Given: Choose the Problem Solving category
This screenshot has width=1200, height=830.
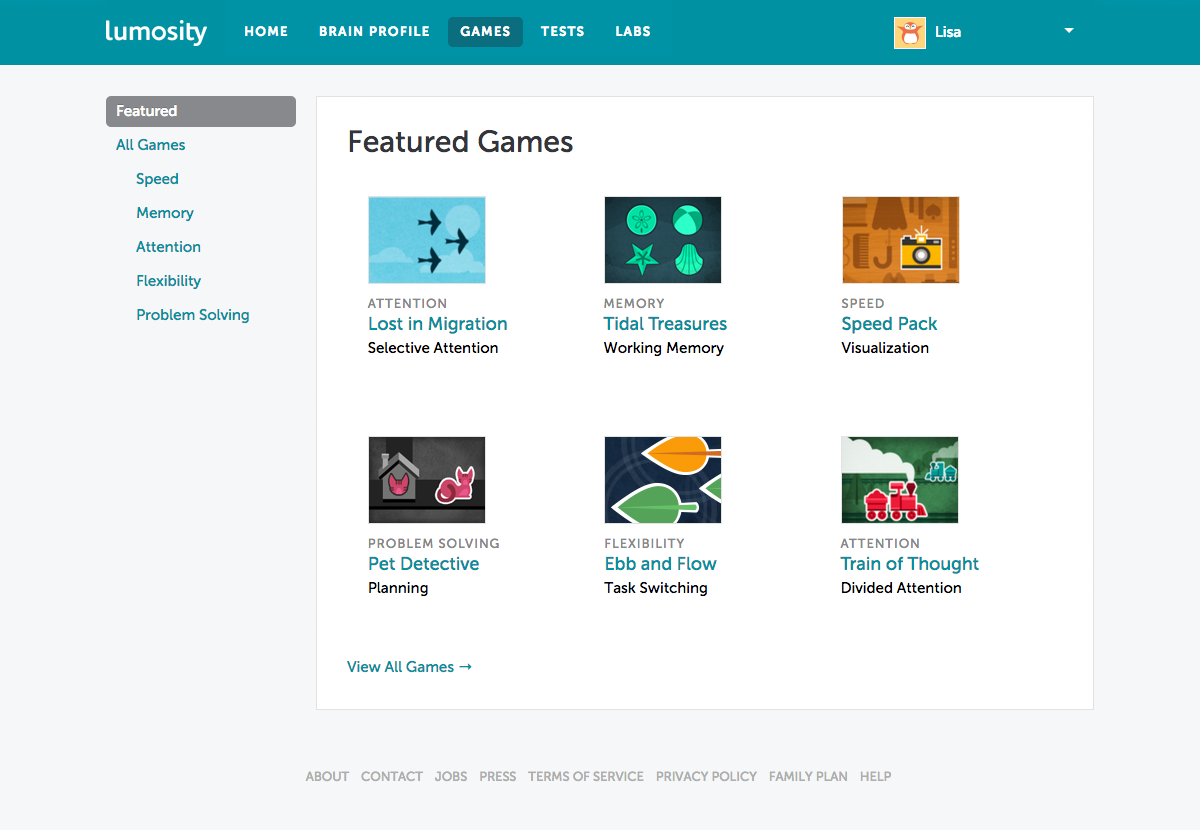Looking at the screenshot, I should tap(193, 315).
